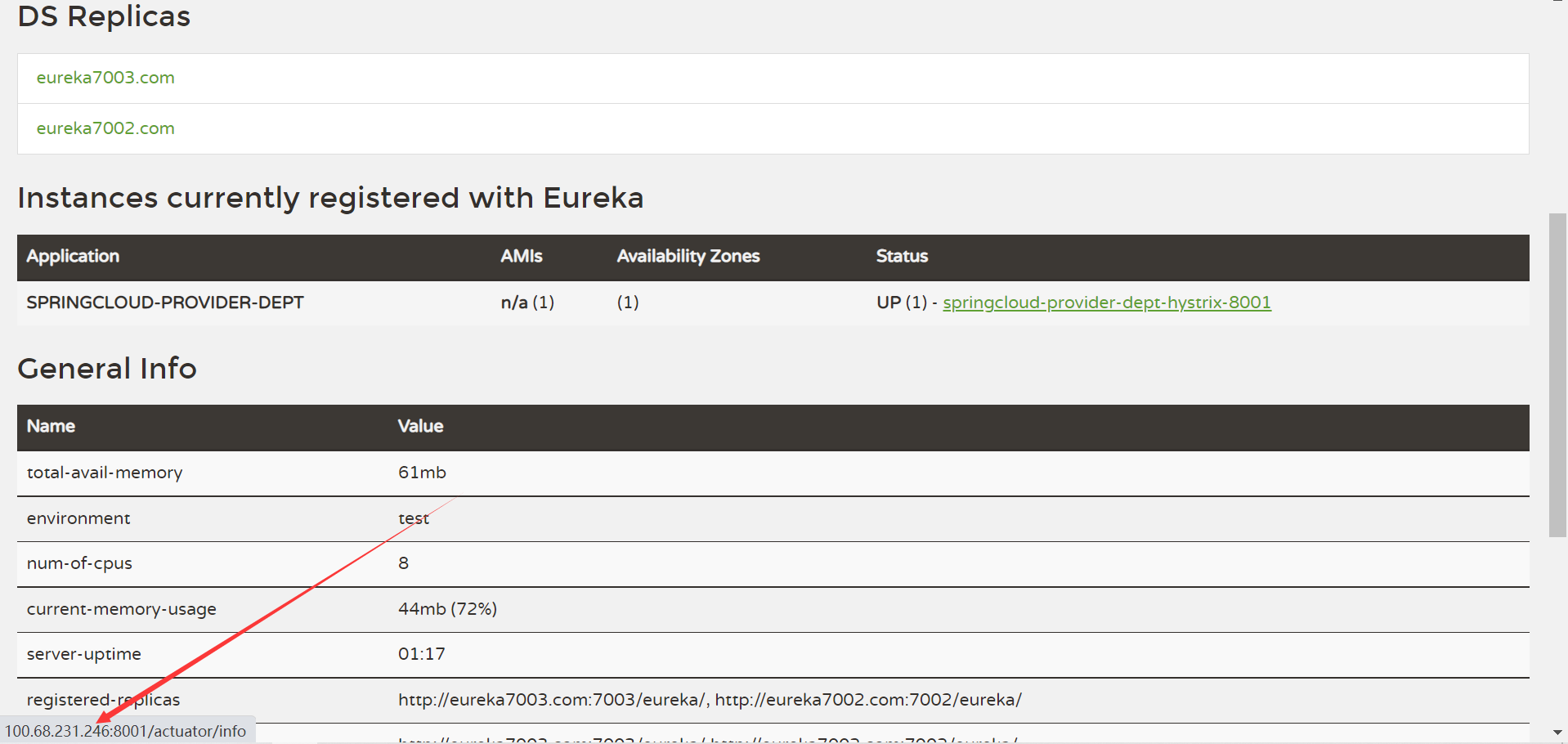Click the Name header in General Info table
Image resolution: width=1568 pixels, height=744 pixels.
pyautogui.click(x=51, y=427)
